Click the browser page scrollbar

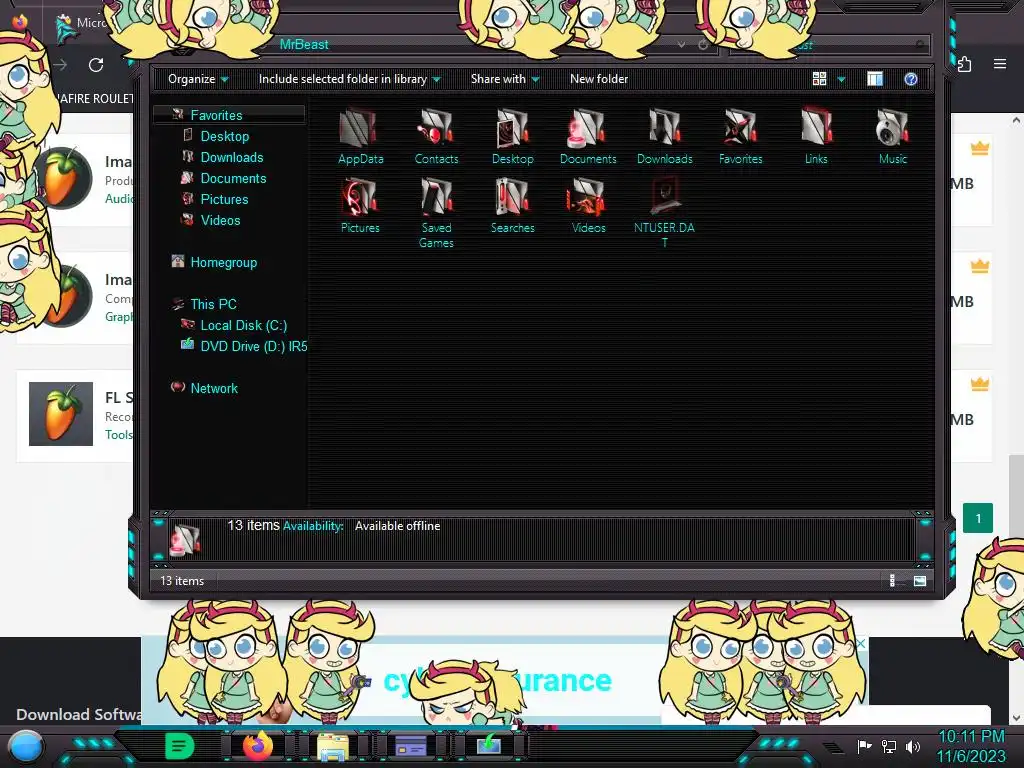click(1016, 496)
